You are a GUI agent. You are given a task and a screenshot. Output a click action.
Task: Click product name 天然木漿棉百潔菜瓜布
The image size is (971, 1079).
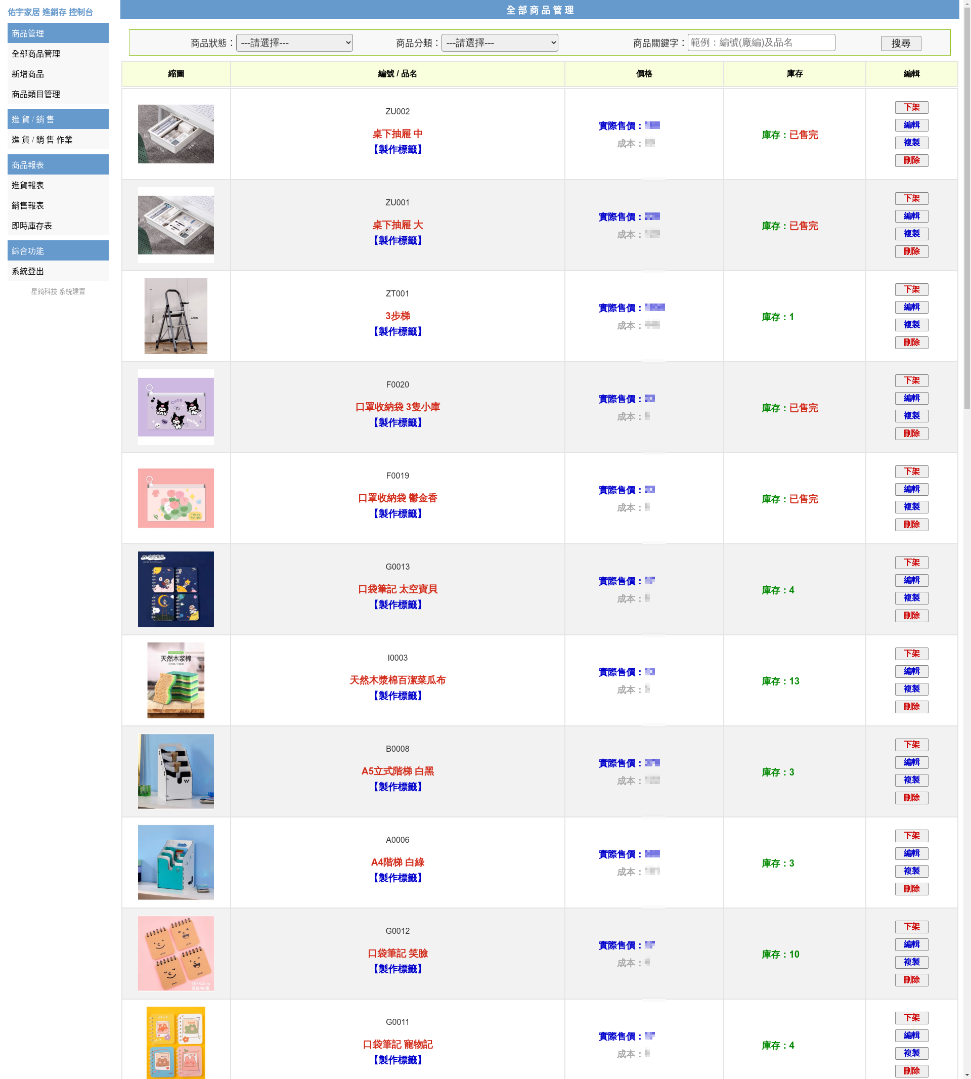[x=398, y=680]
